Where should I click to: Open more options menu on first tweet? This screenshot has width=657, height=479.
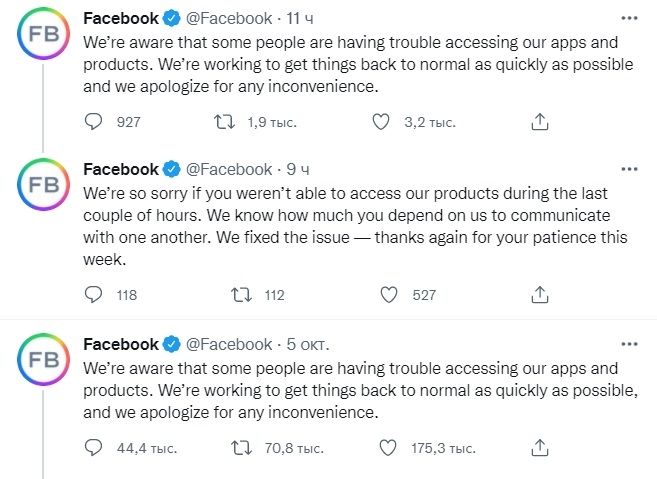tap(628, 18)
